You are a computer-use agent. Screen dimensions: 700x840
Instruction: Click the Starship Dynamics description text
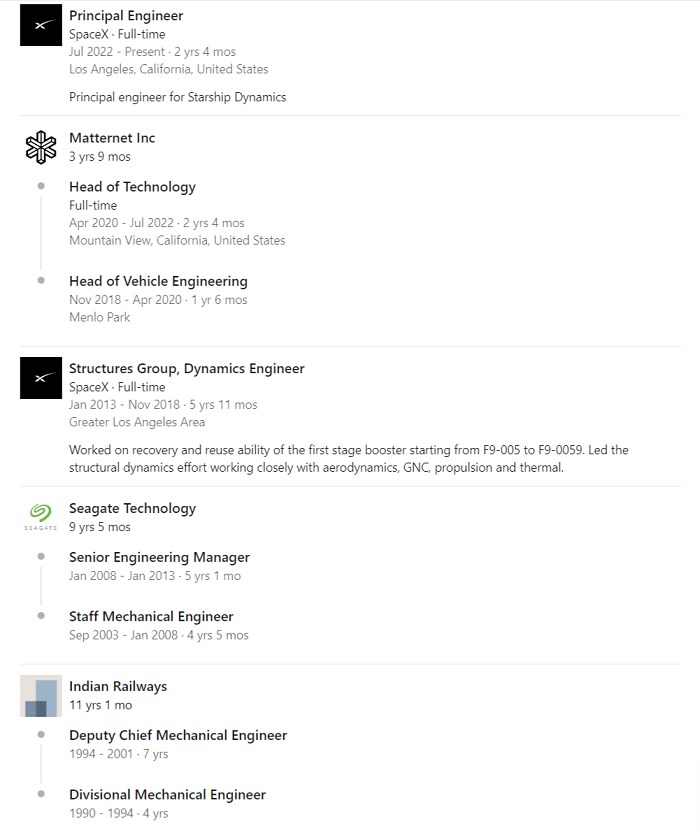click(178, 97)
